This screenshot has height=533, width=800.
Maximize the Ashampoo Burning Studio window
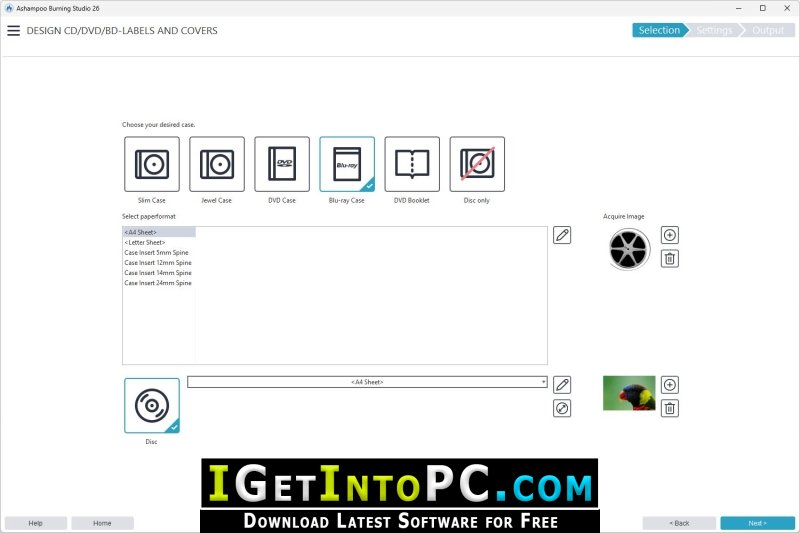tap(763, 8)
